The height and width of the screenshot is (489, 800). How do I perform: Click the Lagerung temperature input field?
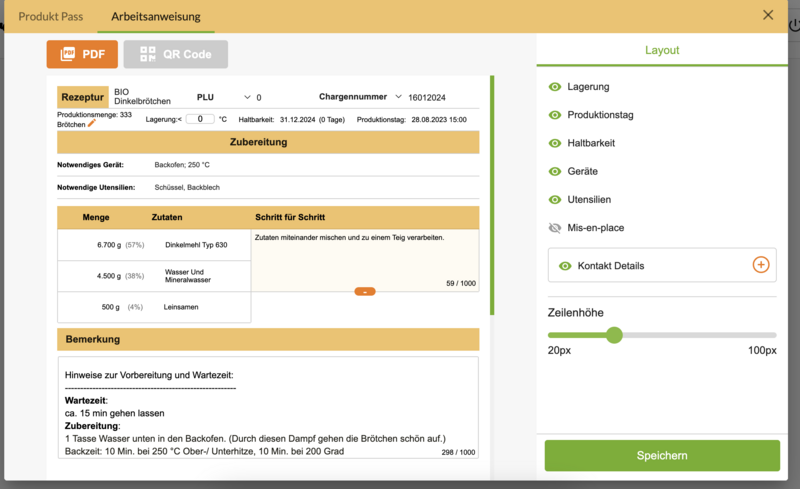click(200, 119)
